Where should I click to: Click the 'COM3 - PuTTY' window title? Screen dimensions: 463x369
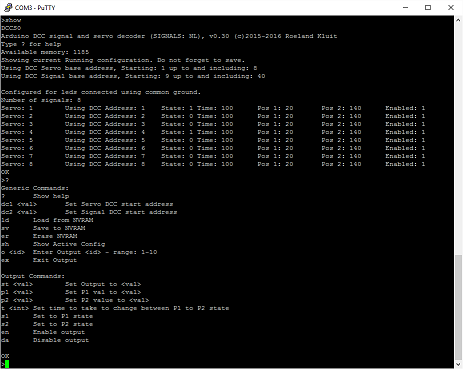(x=35, y=8)
